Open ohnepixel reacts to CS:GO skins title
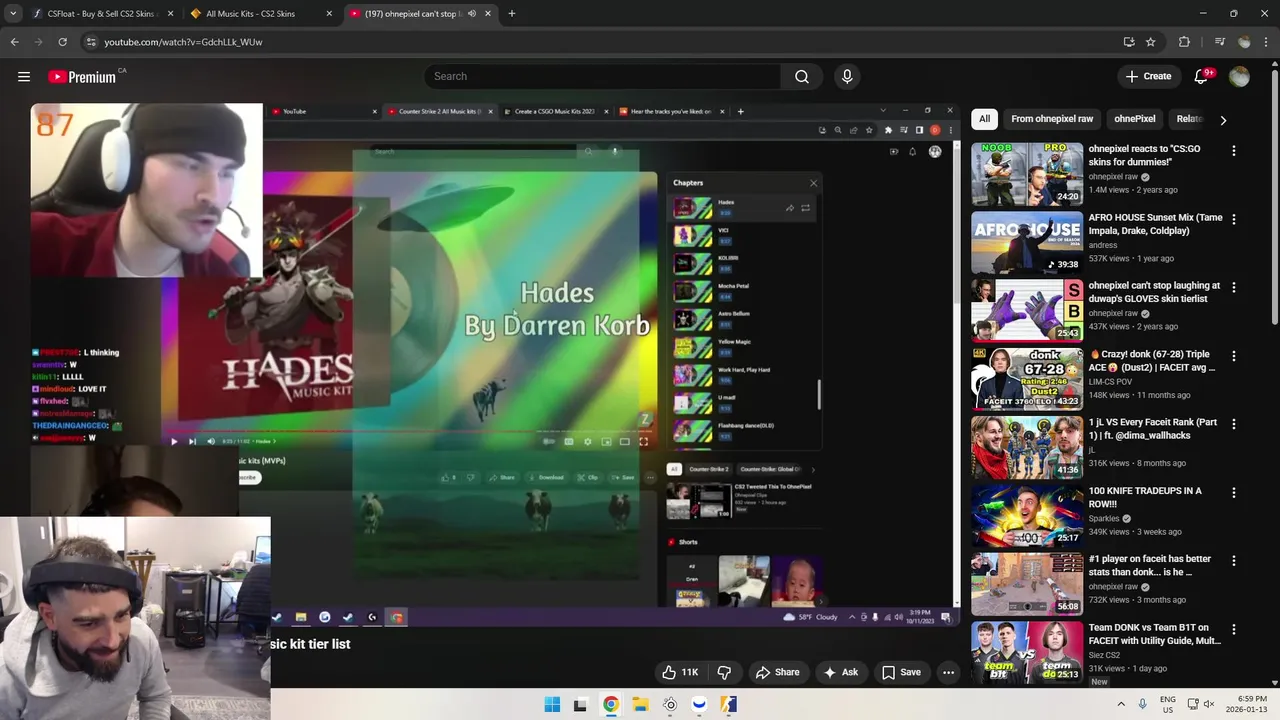 tap(1144, 155)
